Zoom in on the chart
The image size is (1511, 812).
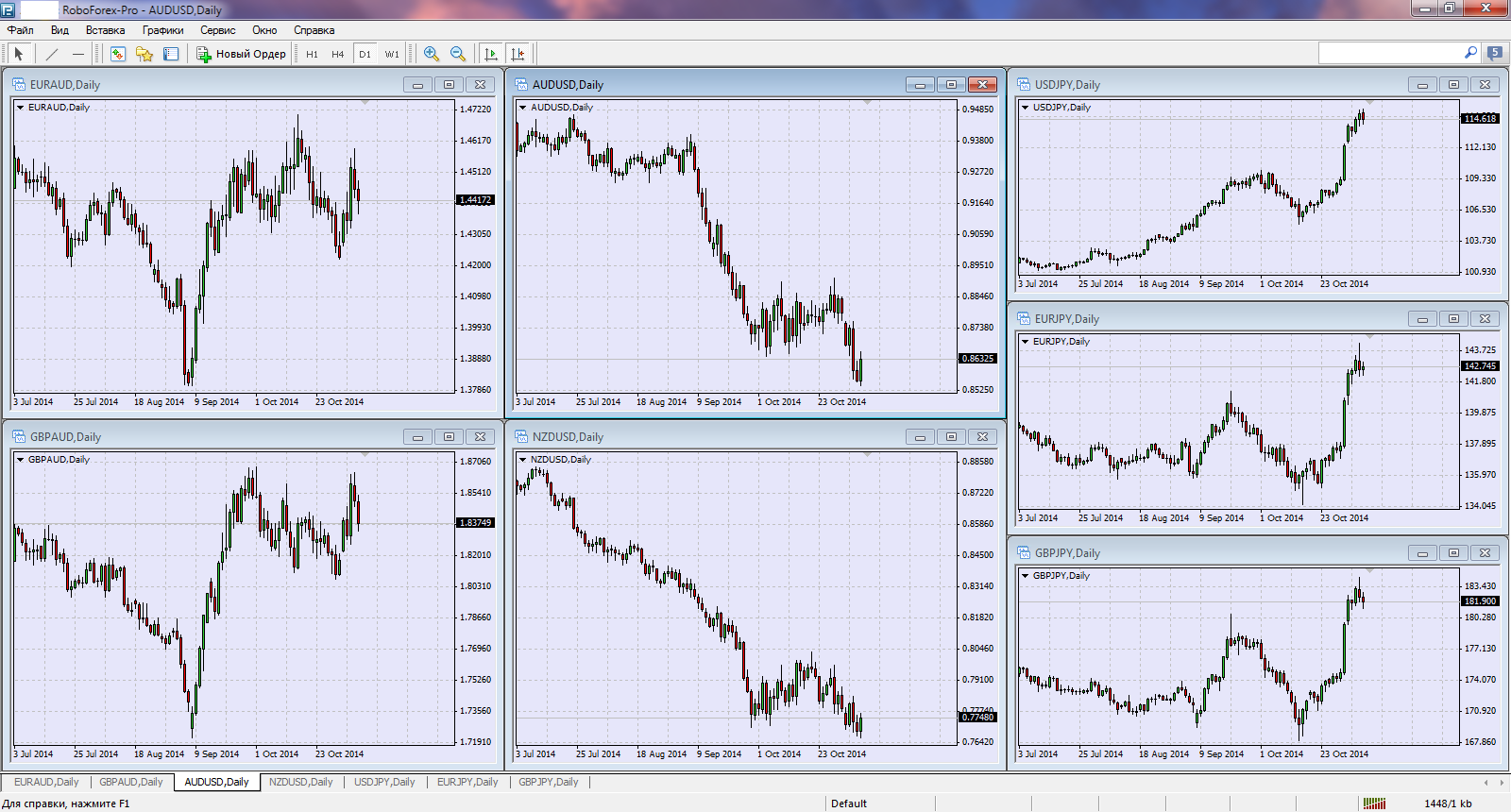[x=432, y=54]
